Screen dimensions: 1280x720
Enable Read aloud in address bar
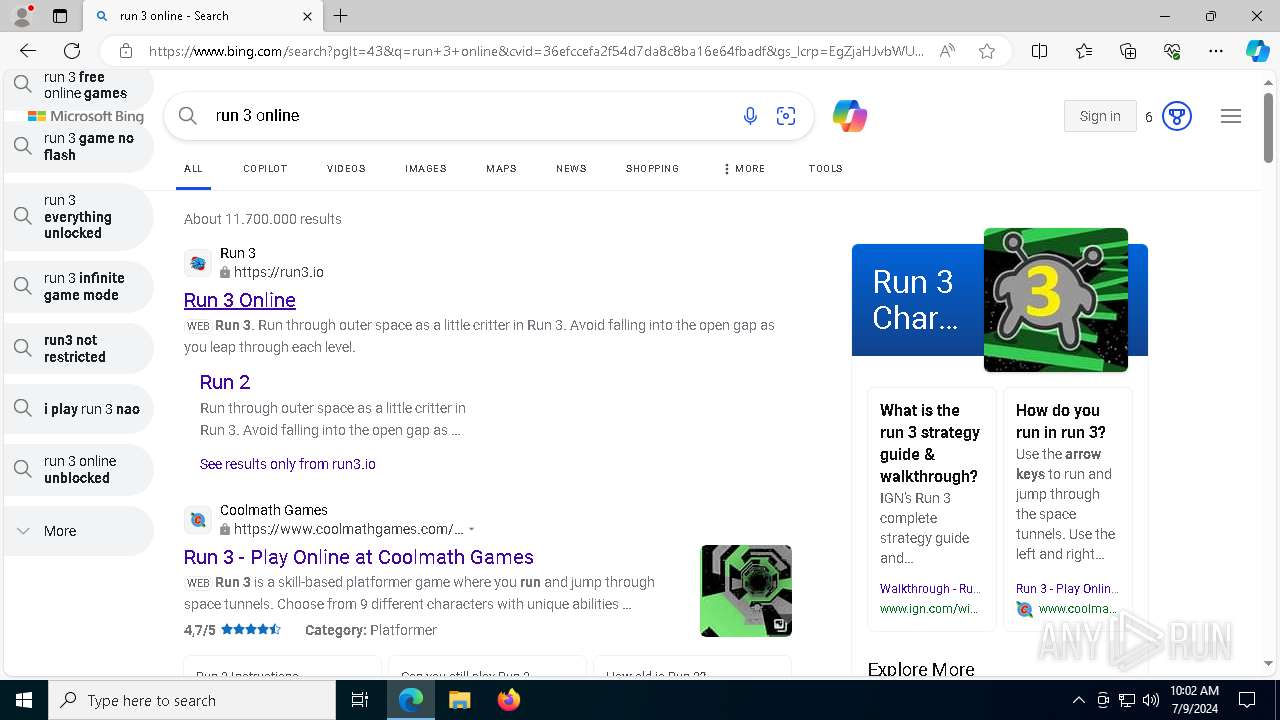click(x=947, y=51)
